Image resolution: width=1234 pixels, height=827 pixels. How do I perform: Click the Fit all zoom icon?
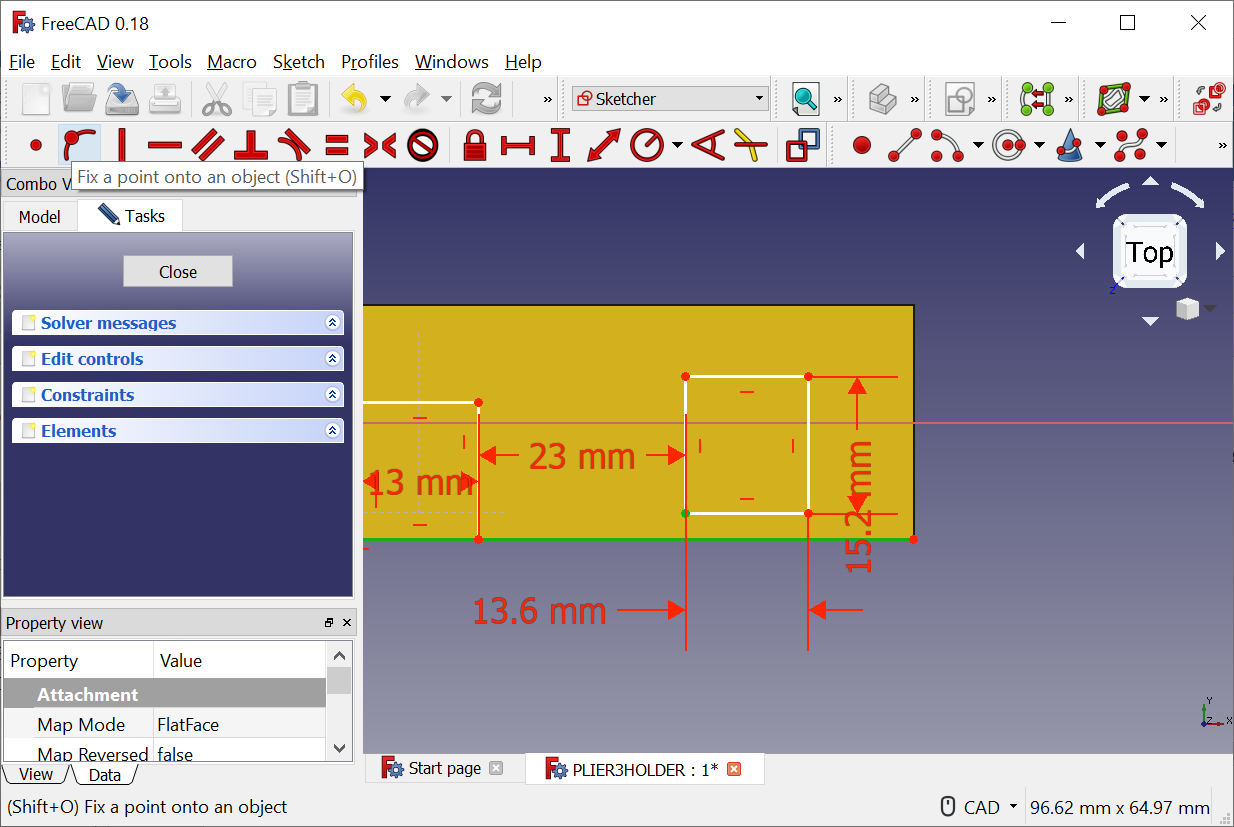805,99
